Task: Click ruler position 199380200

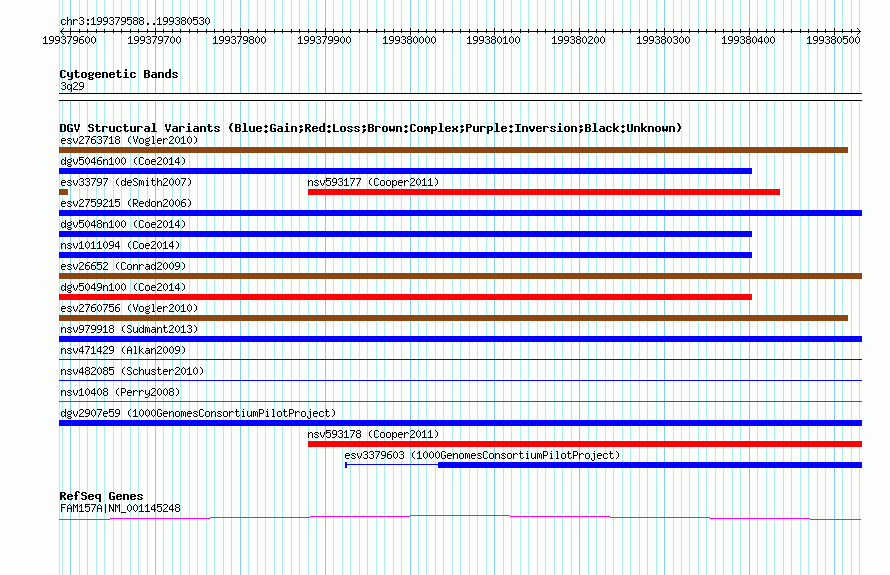Action: (578, 40)
